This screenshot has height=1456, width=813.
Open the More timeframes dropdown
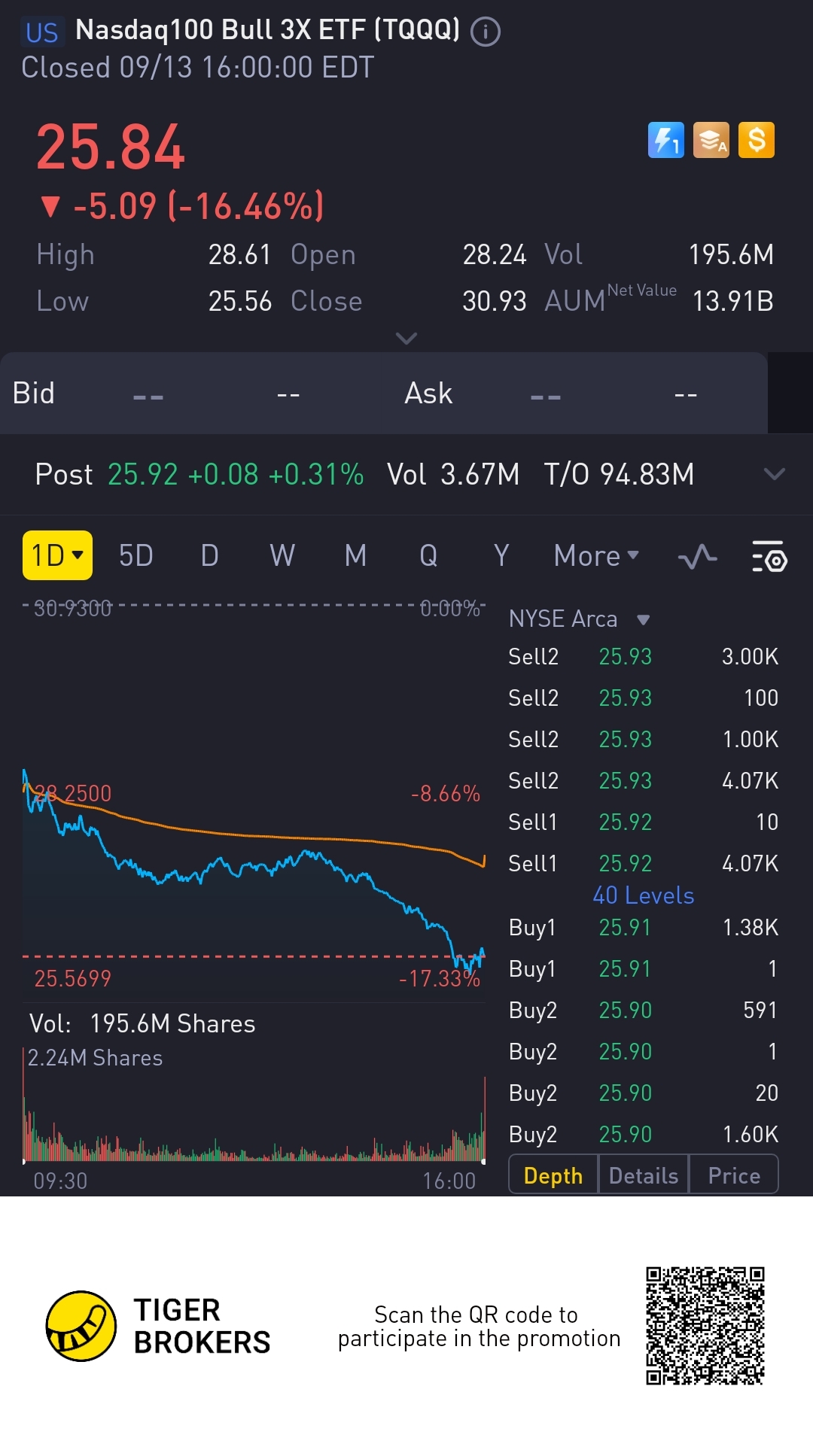[596, 556]
